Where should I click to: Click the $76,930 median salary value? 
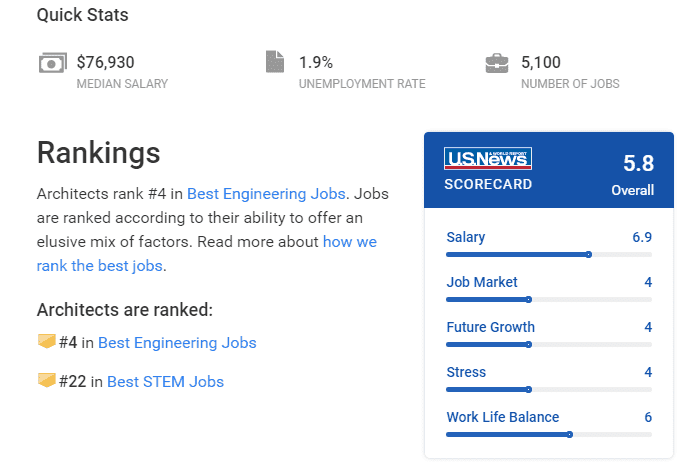pyautogui.click(x=105, y=62)
